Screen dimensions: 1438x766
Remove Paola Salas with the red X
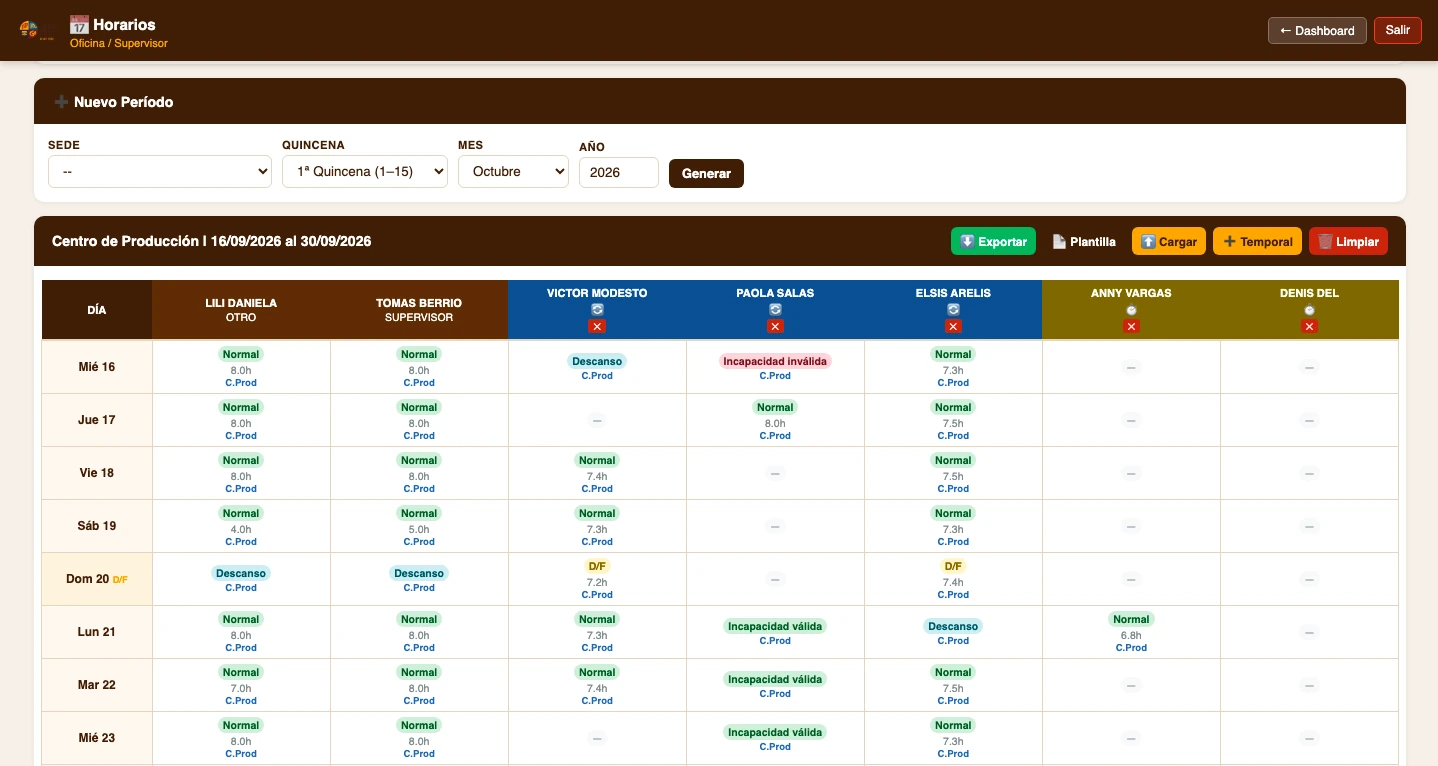tap(775, 327)
